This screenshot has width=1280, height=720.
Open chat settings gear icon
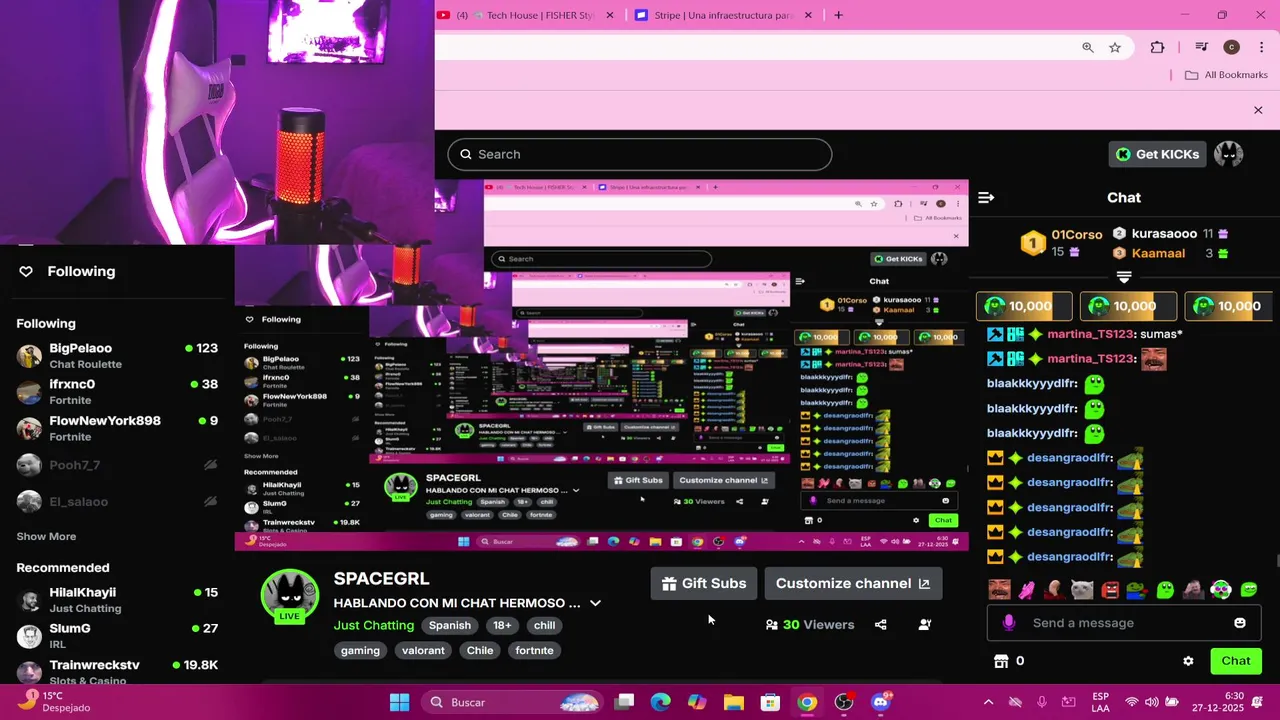coord(1188,661)
